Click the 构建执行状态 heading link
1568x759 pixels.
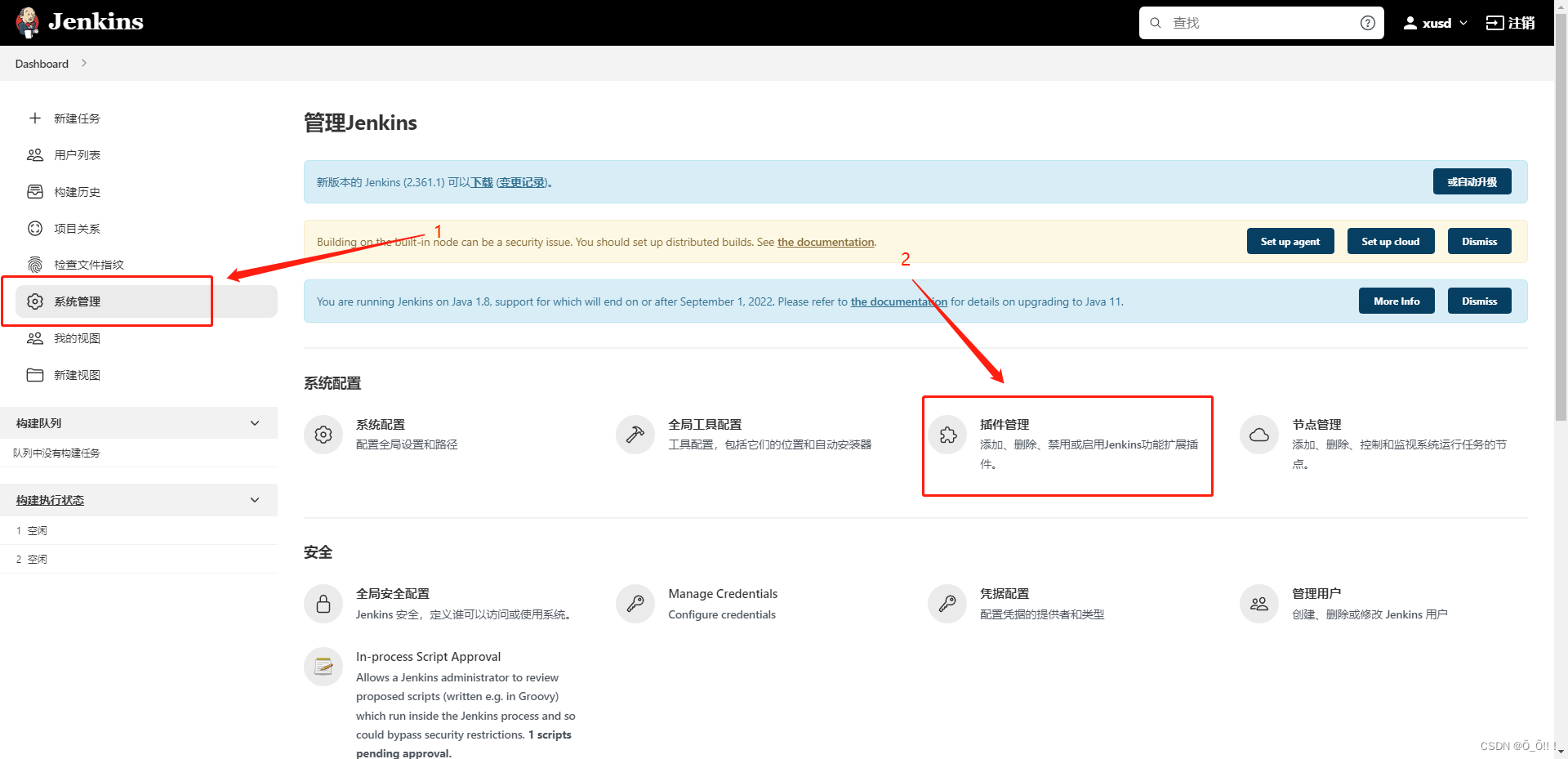[50, 500]
